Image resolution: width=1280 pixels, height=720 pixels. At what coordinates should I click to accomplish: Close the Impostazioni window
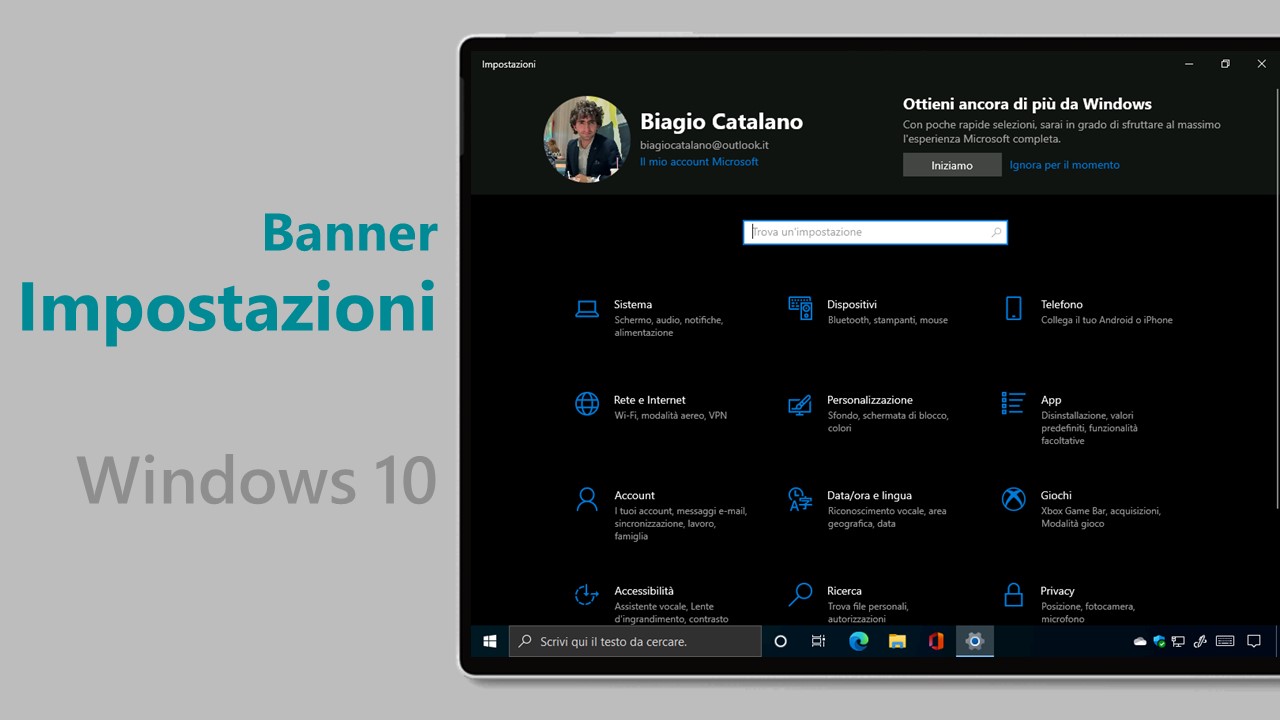1261,64
